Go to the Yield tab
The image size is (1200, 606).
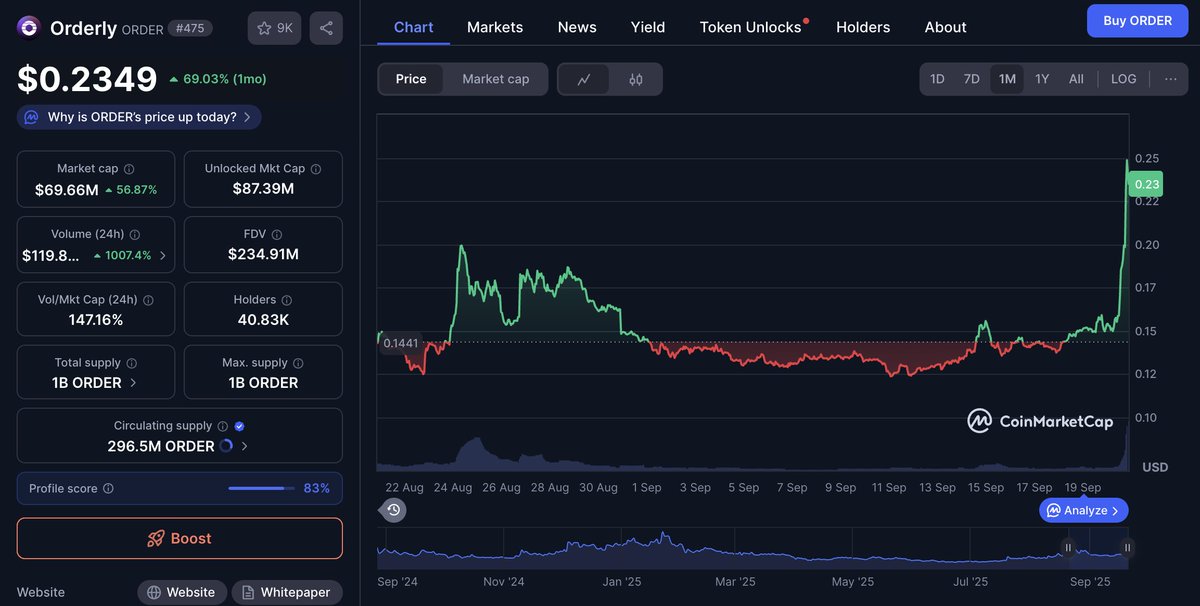tap(648, 27)
